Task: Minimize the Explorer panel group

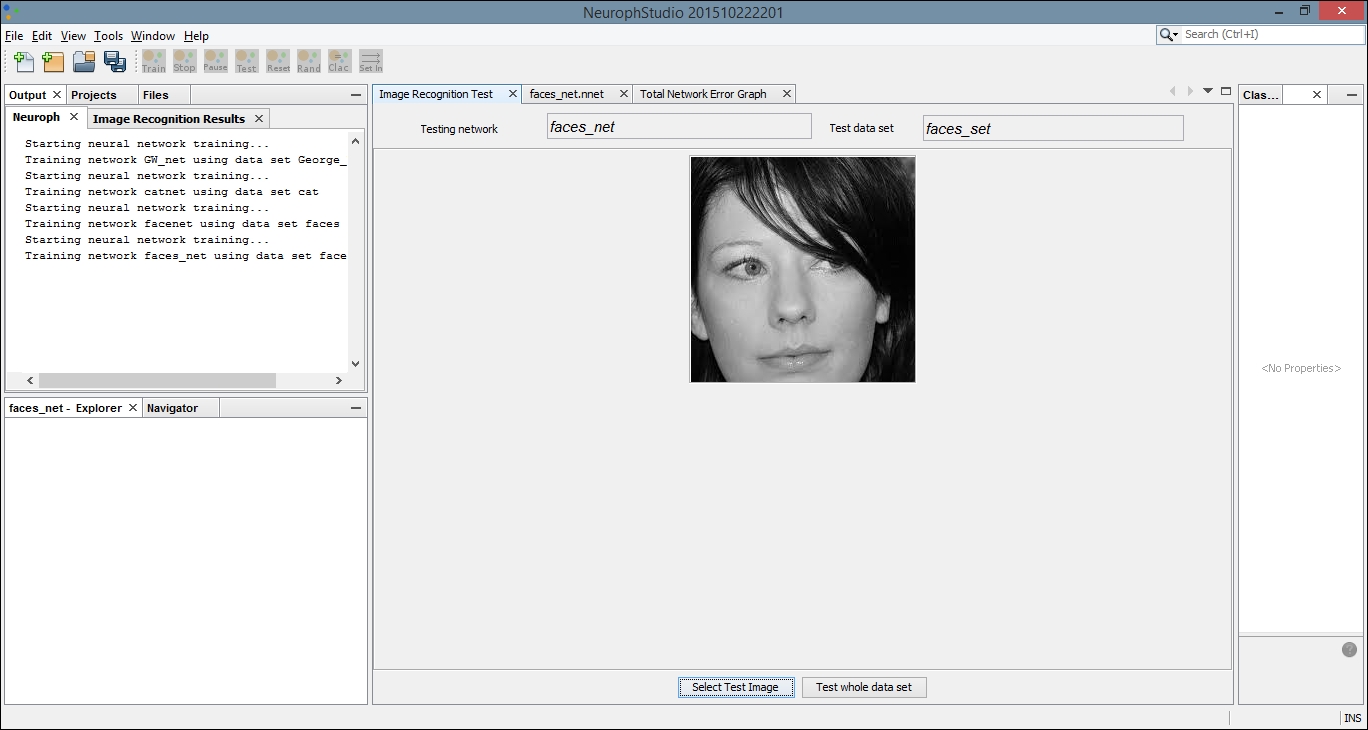Action: click(x=356, y=408)
